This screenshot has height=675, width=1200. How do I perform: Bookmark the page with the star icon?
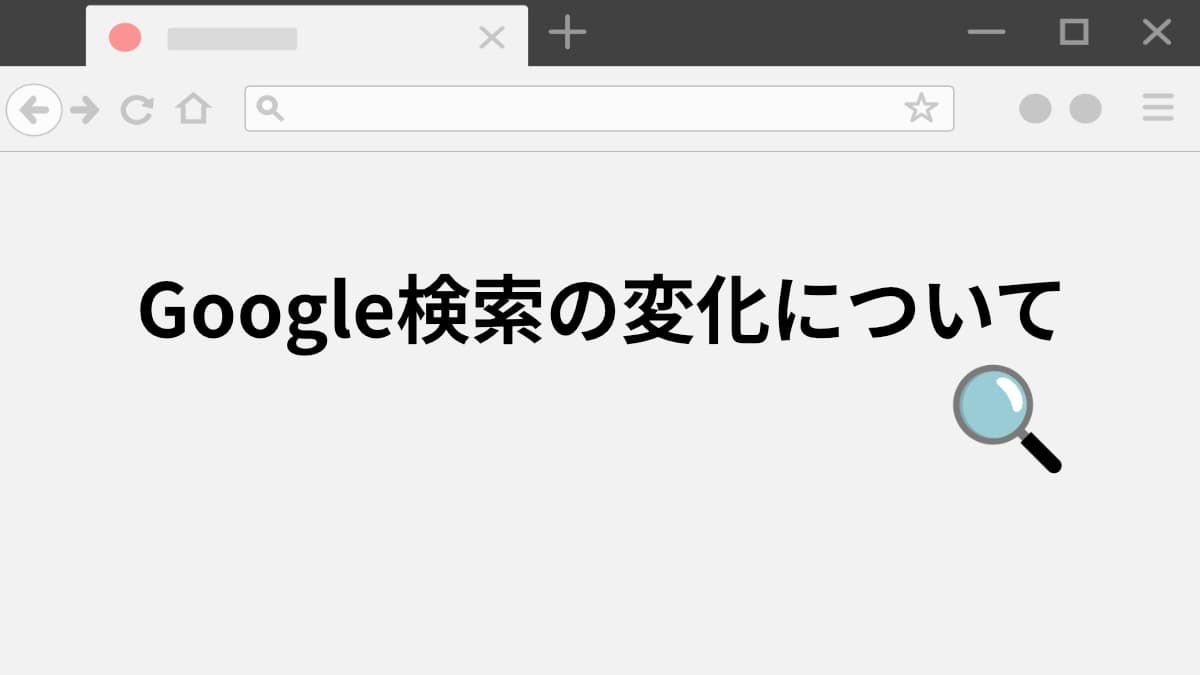(x=921, y=108)
